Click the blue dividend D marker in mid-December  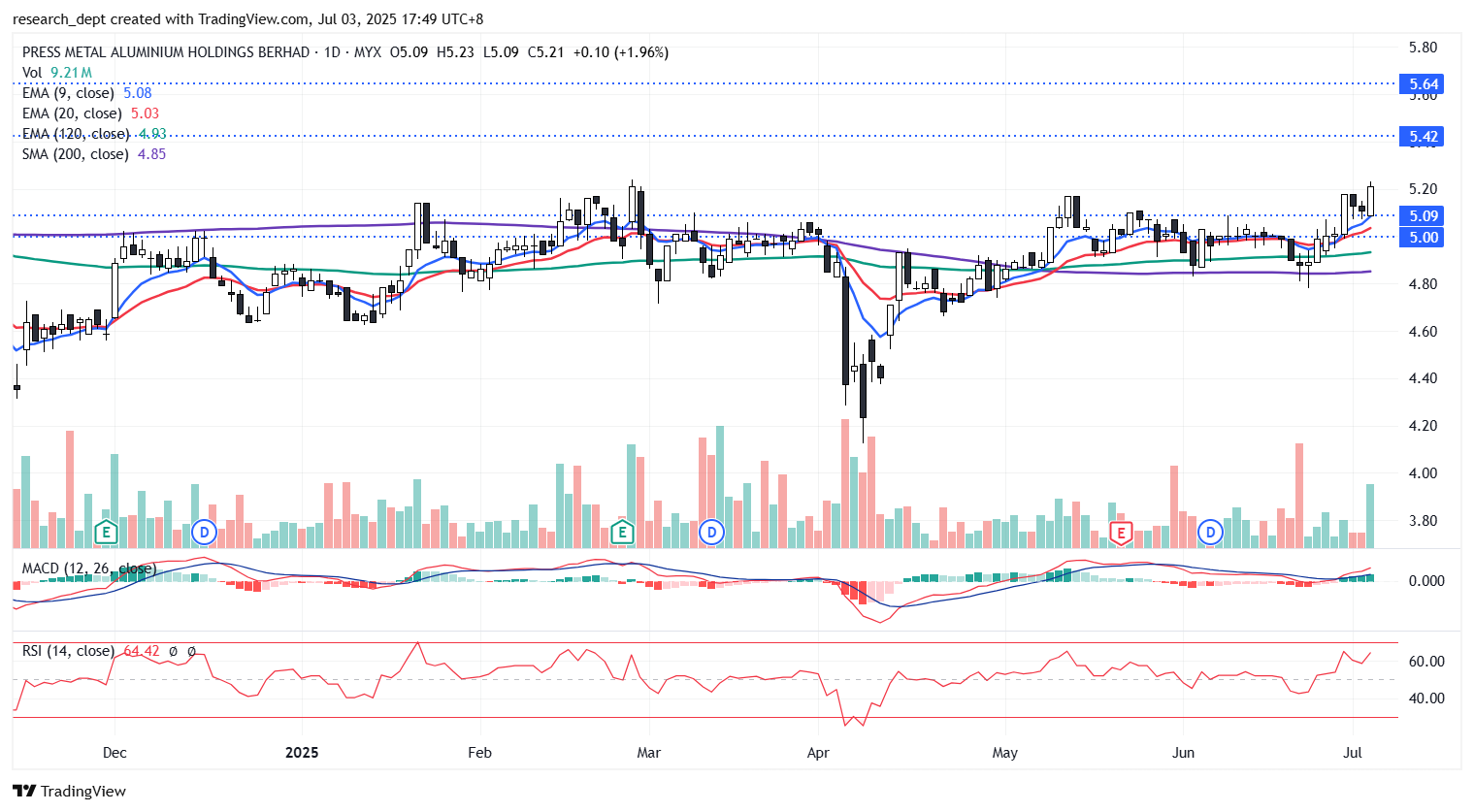(204, 532)
